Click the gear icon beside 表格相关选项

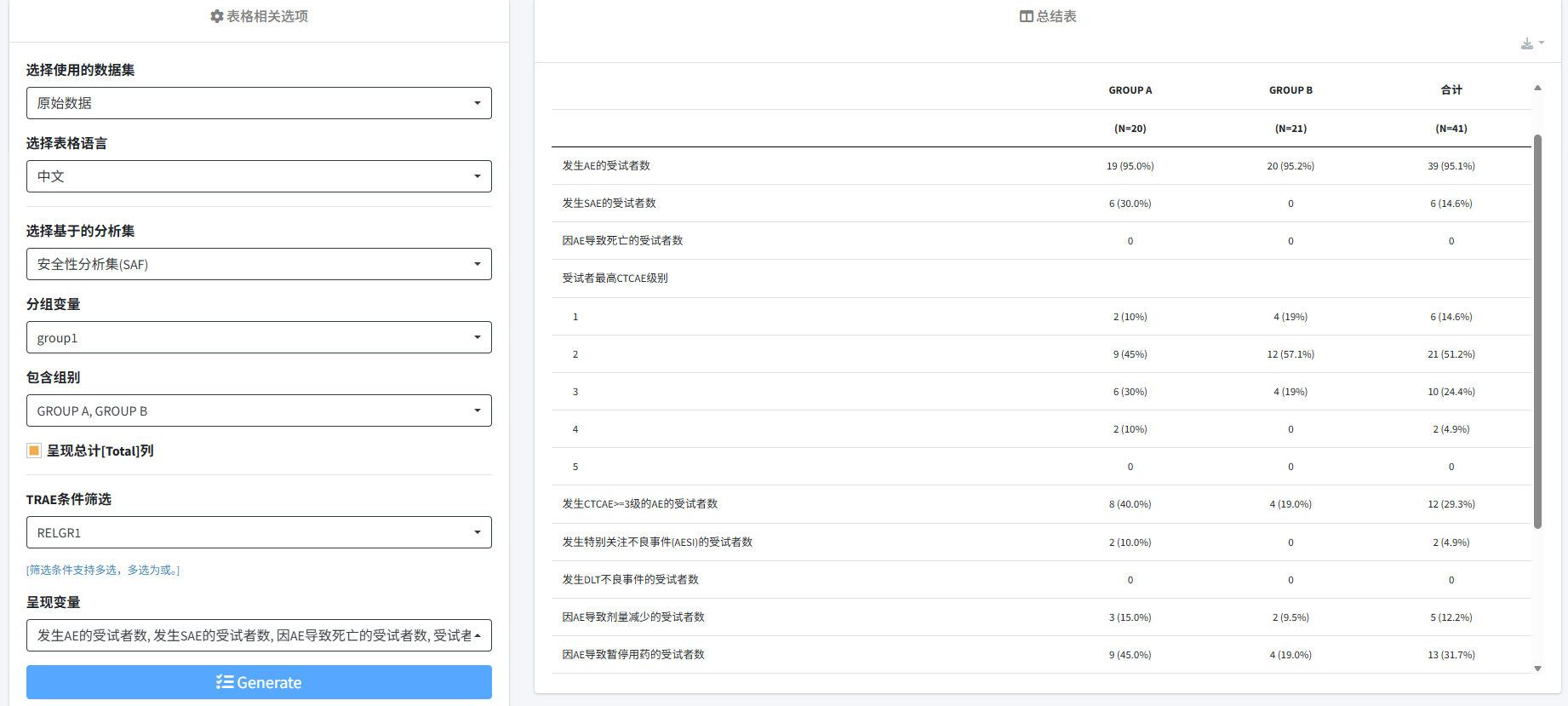(x=217, y=16)
